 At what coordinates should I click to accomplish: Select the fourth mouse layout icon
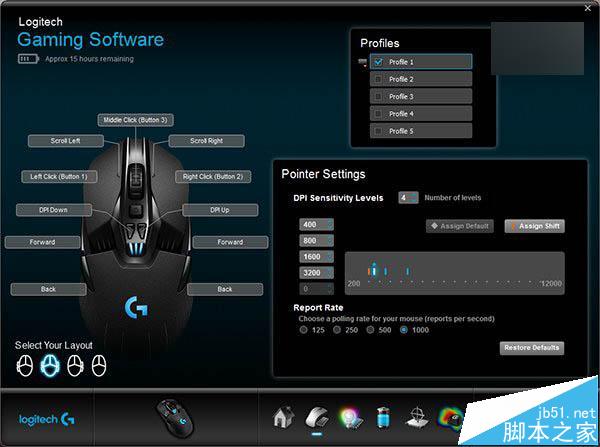[99, 365]
